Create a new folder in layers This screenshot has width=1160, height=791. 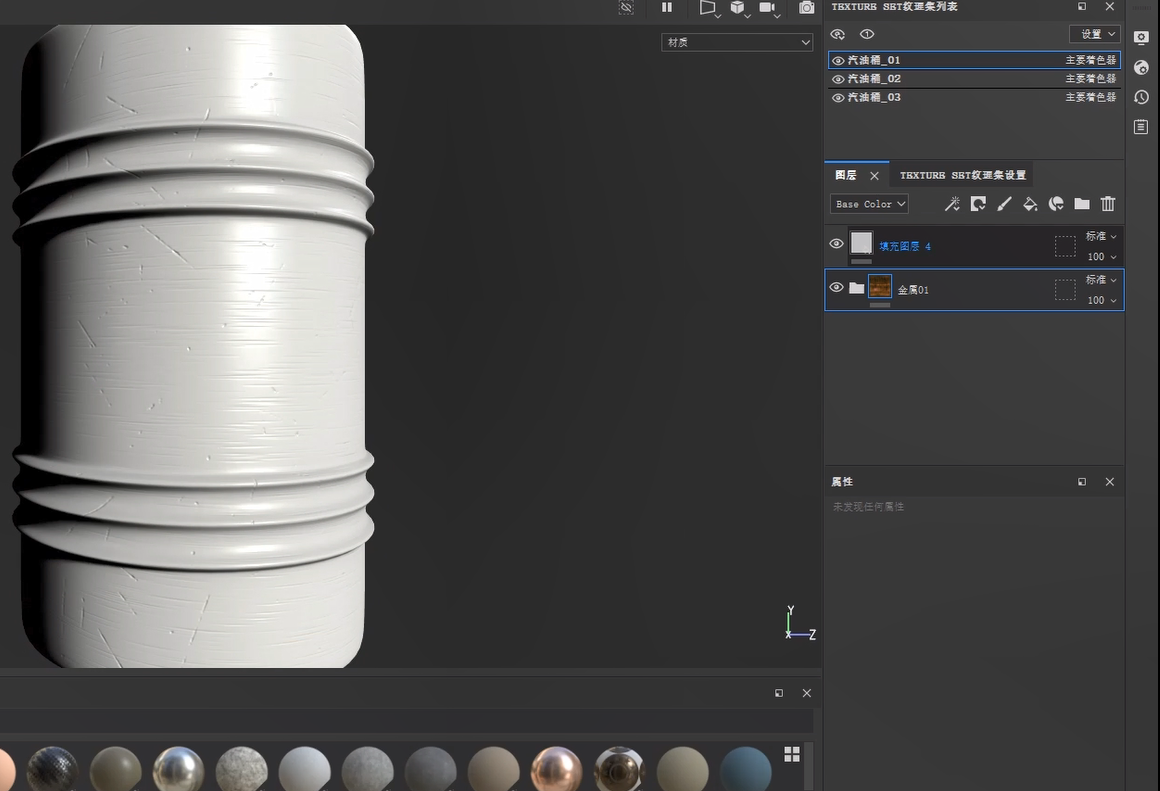click(1082, 204)
